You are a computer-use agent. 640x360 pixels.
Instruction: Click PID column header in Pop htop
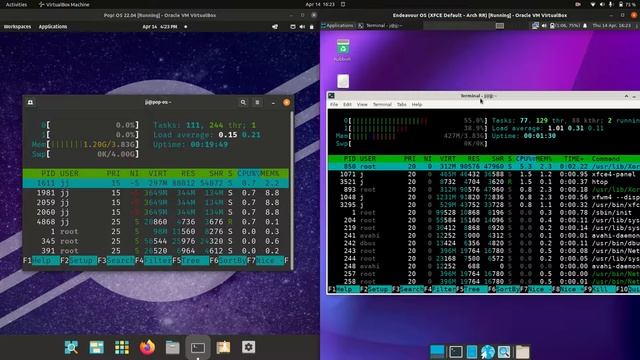[x=48, y=173]
